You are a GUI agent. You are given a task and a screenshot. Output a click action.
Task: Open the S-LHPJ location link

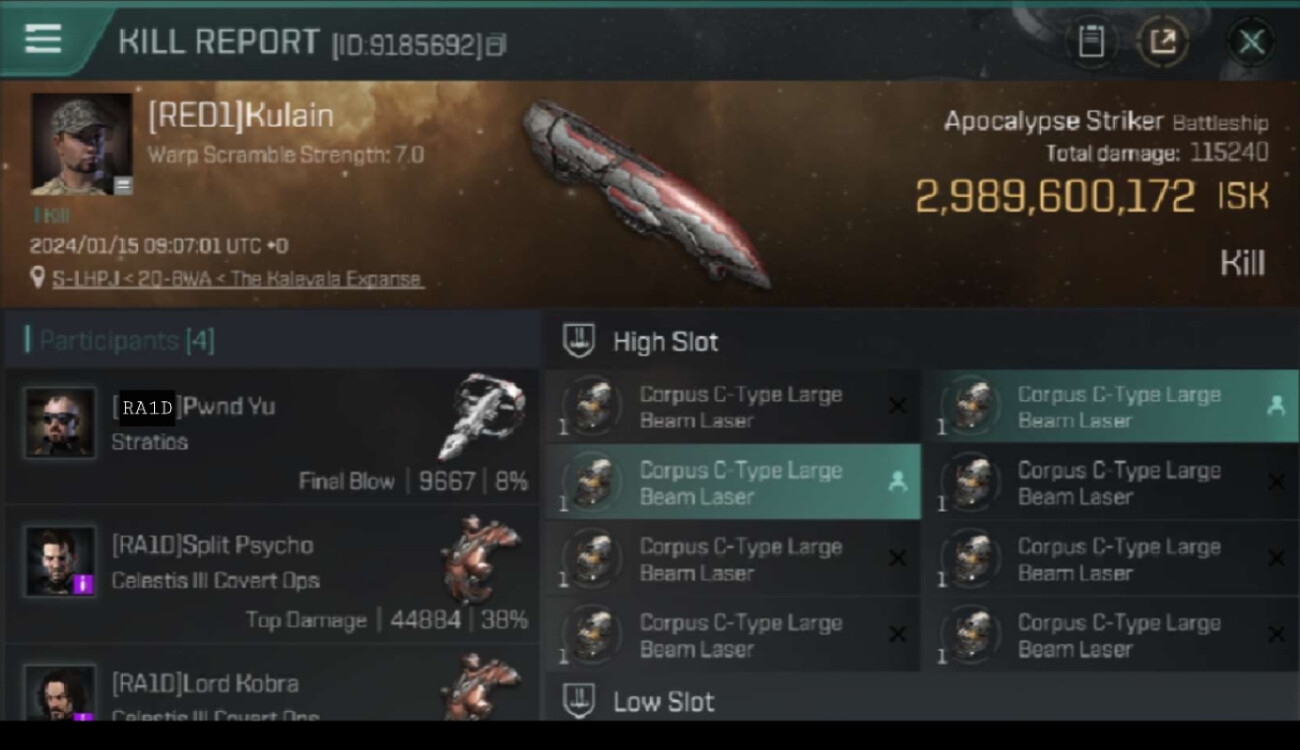pyautogui.click(x=238, y=279)
